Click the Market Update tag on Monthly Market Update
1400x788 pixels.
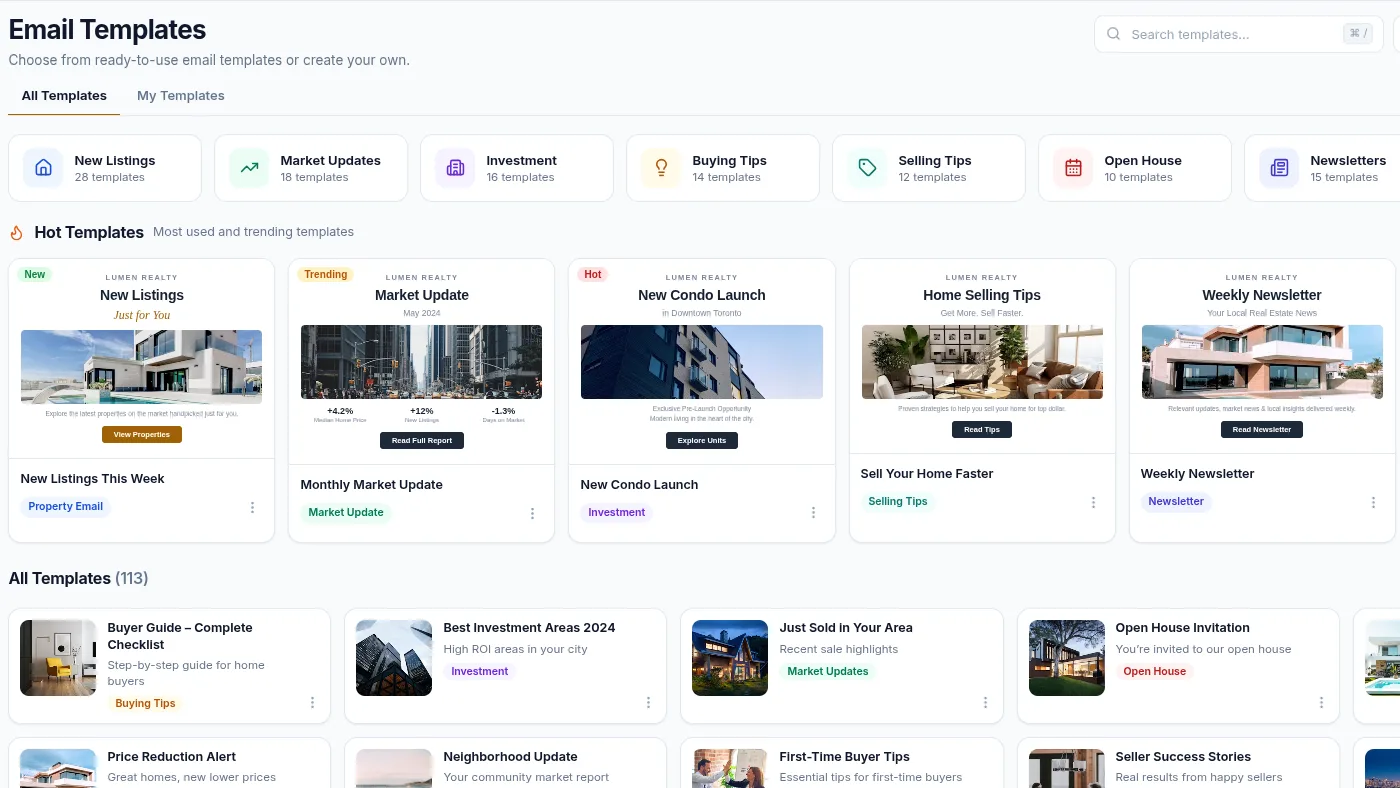(x=346, y=513)
